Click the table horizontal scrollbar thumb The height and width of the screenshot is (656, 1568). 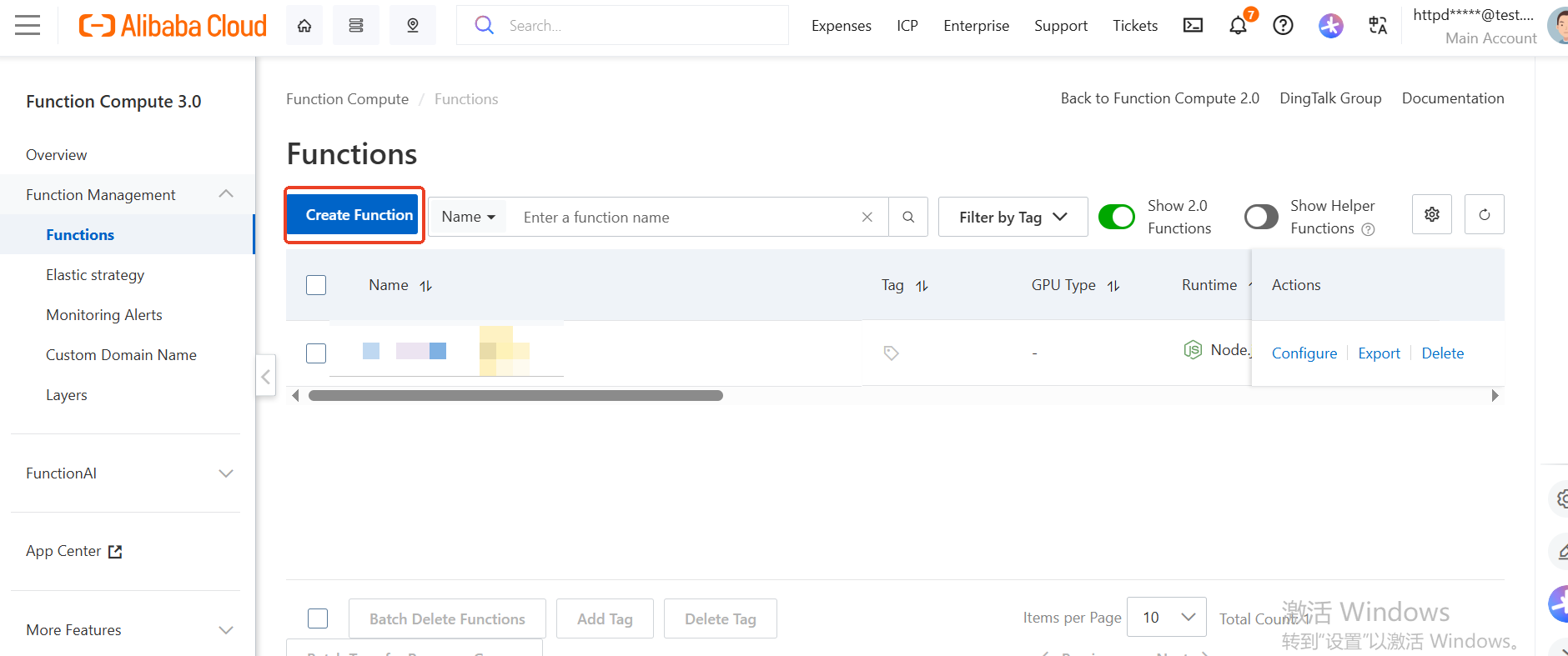(515, 396)
